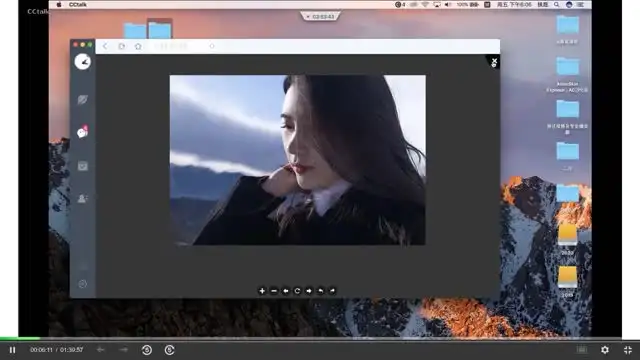The width and height of the screenshot is (640, 360).
Task: Go back with the chevron in the window toolbar
Action: (x=105, y=46)
